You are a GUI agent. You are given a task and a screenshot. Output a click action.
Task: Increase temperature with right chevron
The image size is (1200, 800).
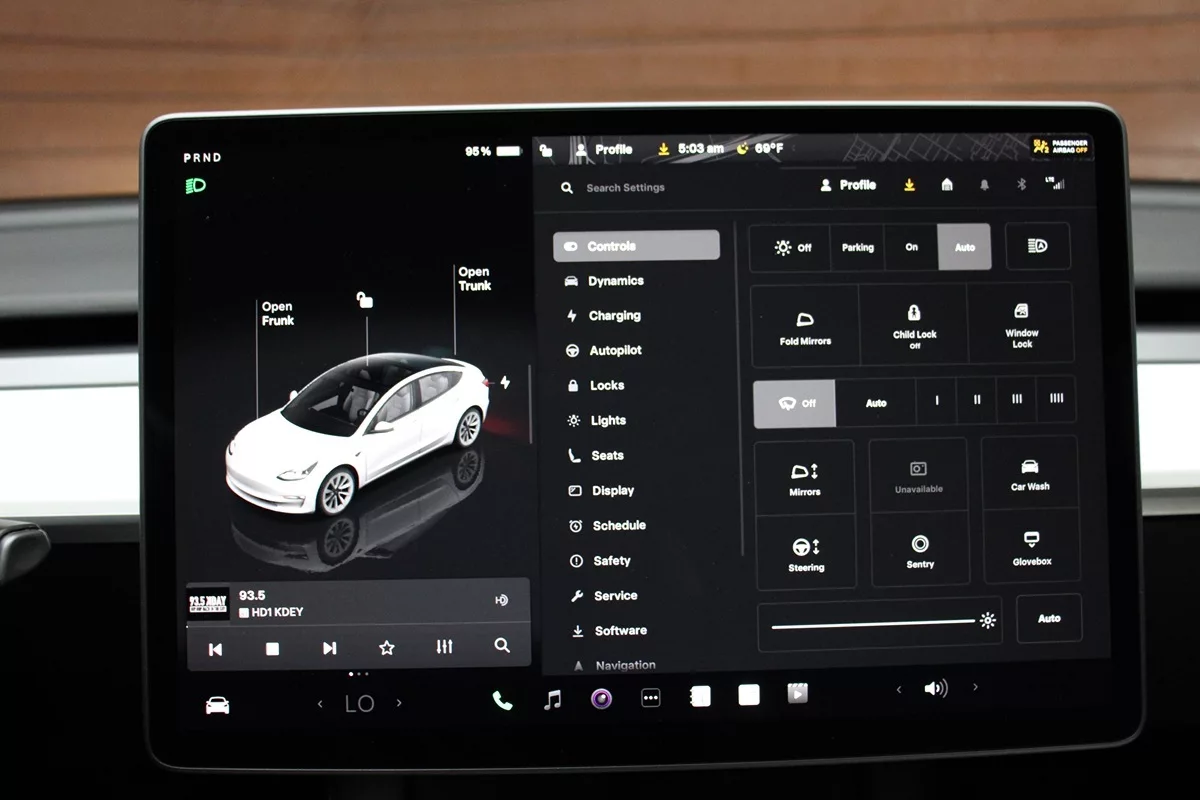tap(399, 703)
